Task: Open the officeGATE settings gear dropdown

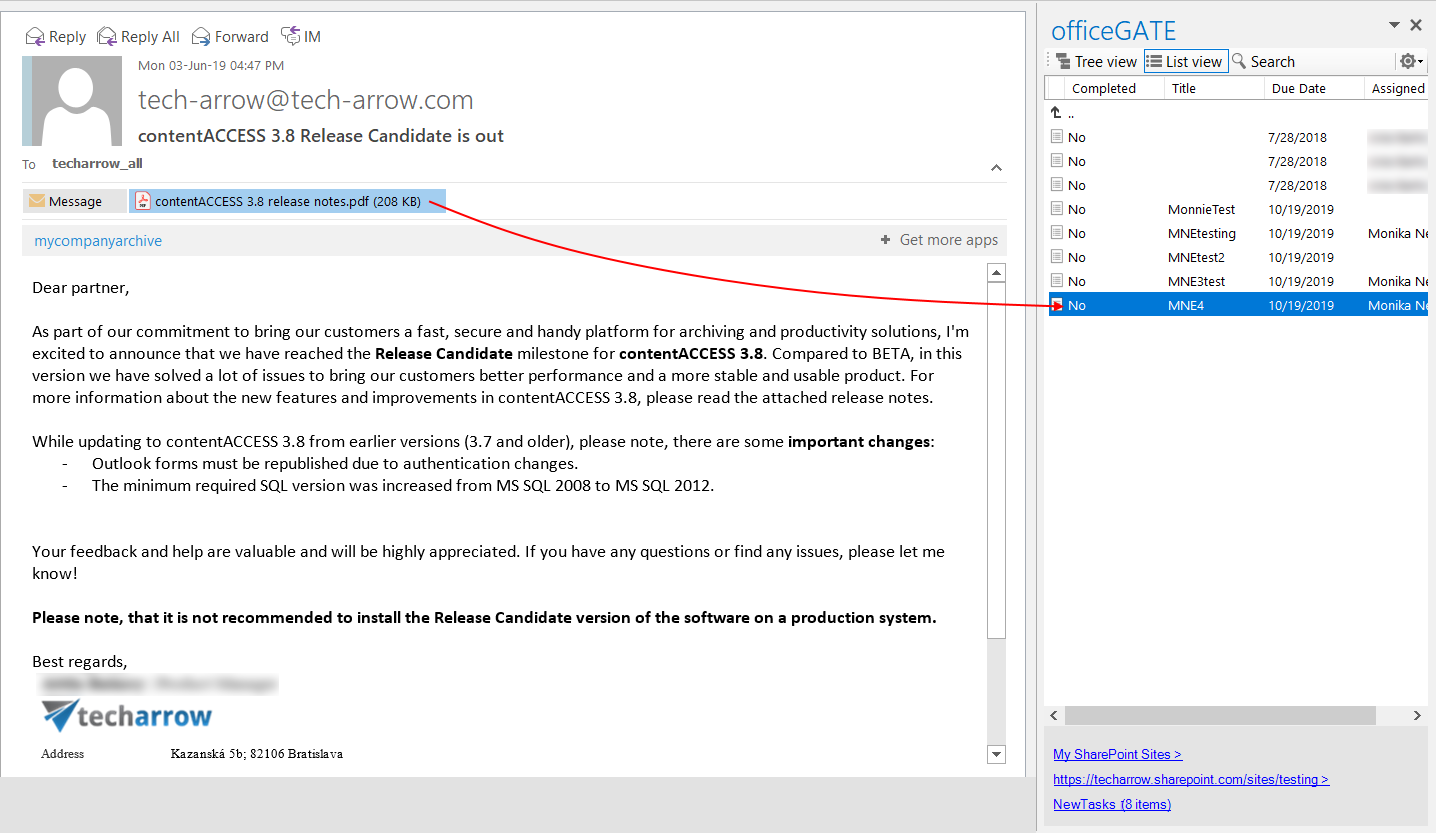Action: (1411, 62)
